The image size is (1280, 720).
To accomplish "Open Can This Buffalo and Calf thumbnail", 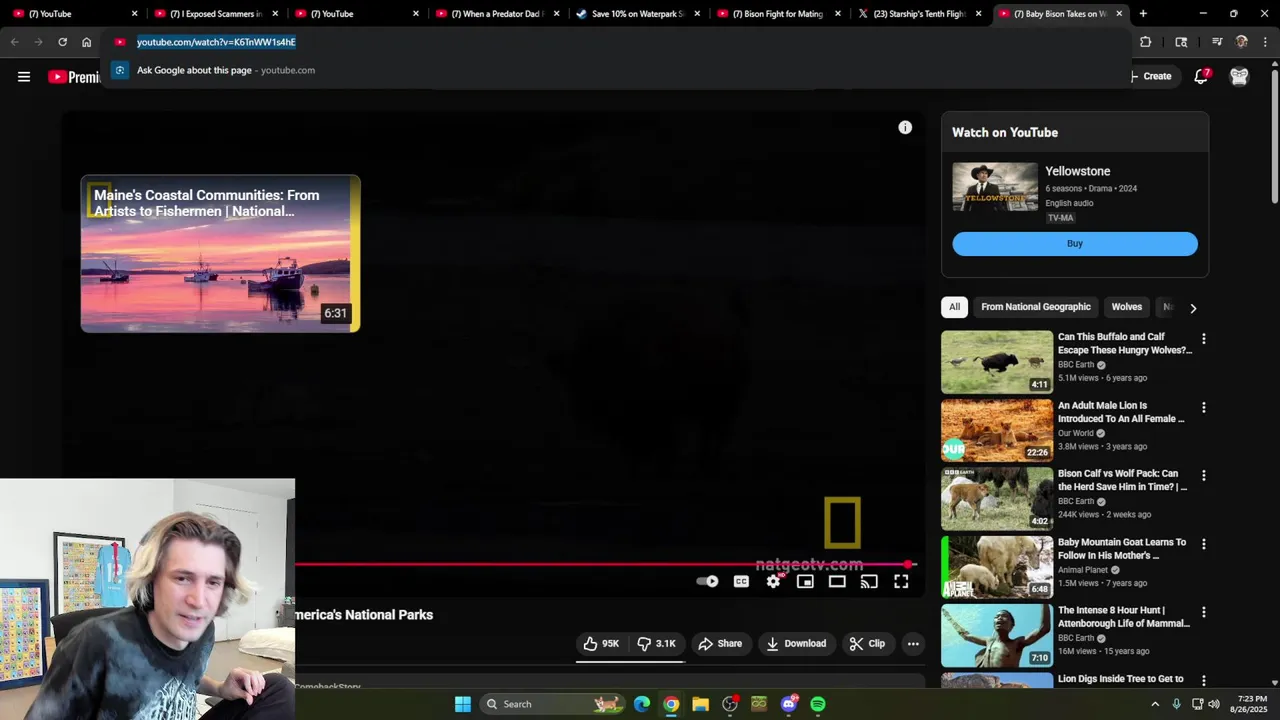I will click(997, 362).
